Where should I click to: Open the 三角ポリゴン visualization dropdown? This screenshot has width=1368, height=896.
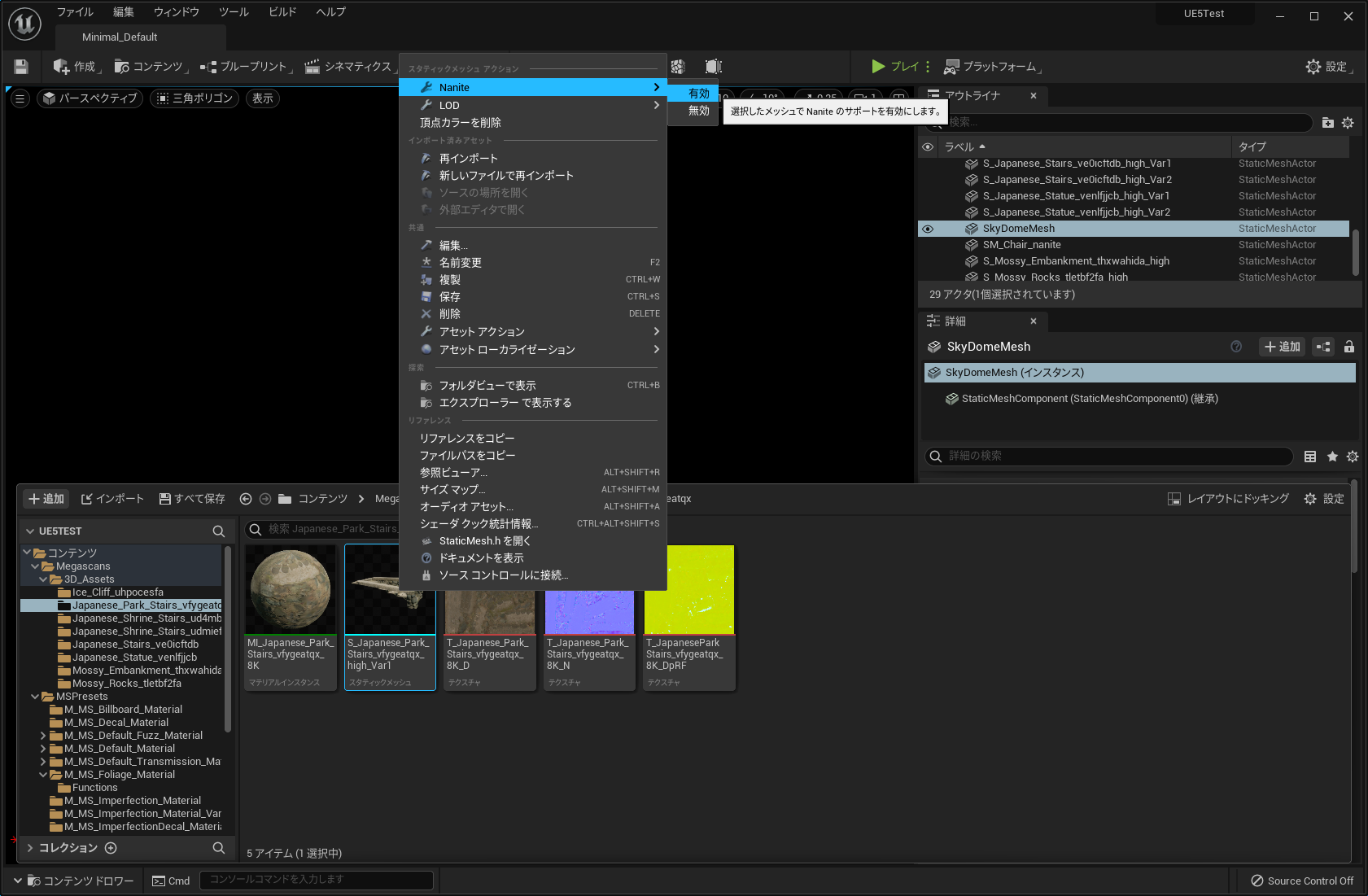[x=194, y=98]
